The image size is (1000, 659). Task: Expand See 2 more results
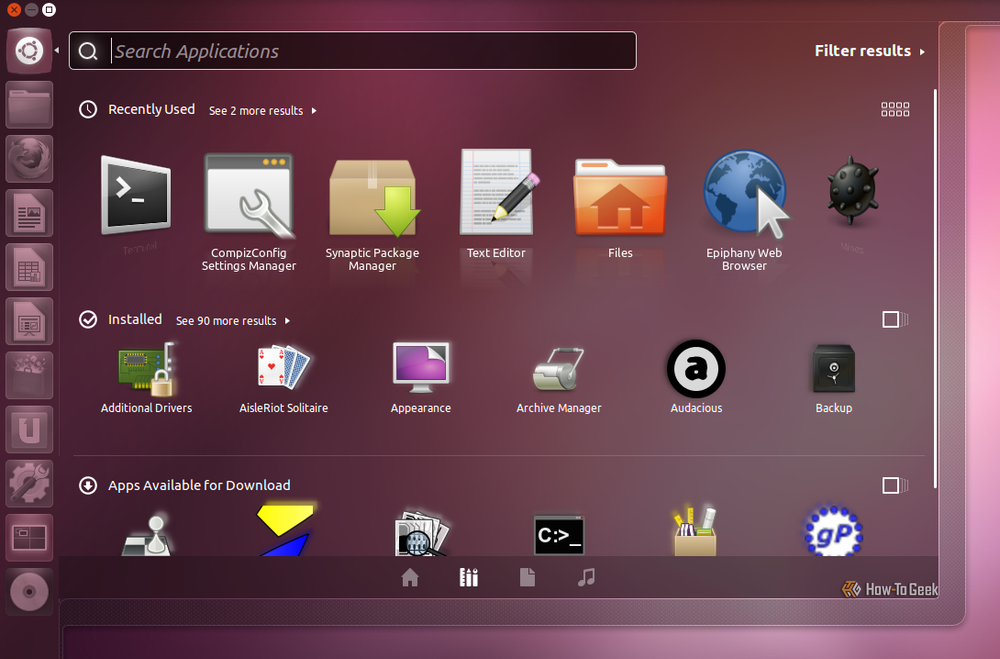pos(263,111)
